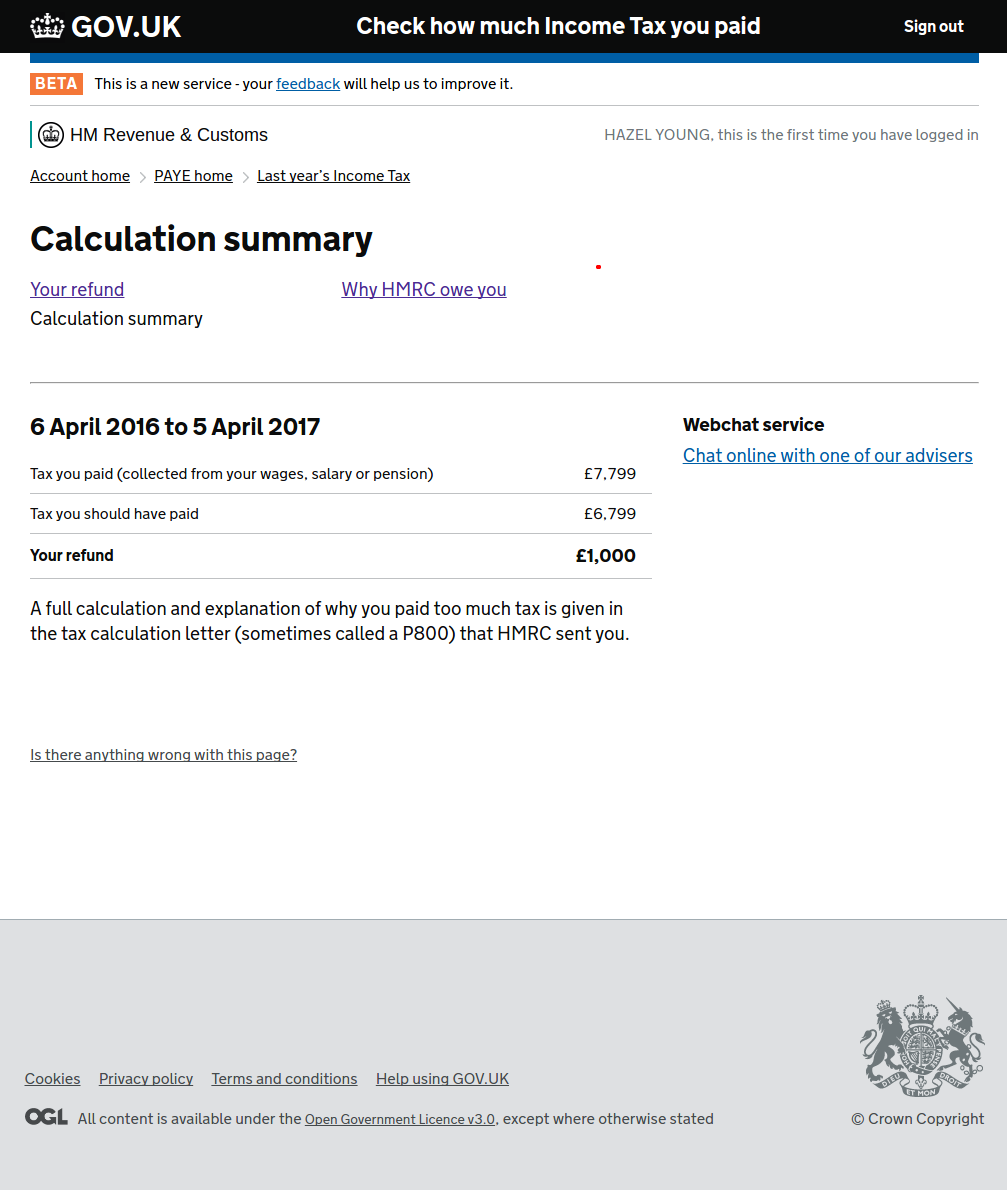Screen dimensions: 1007x1190
Task: Open the feedback link
Action: point(308,84)
